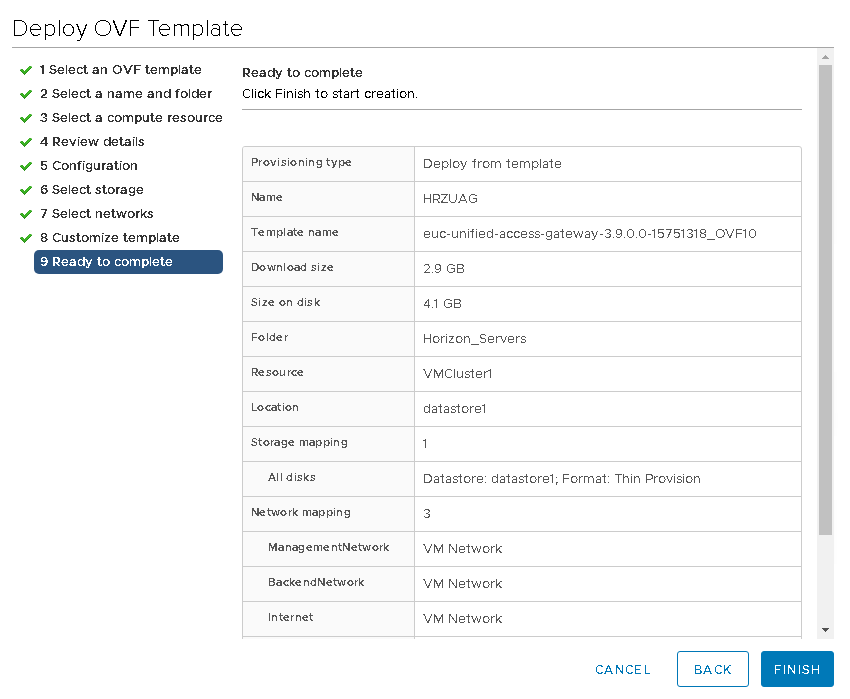Click the checkmark icon for Select networks step
Screen dimensions: 850x699
25,214
